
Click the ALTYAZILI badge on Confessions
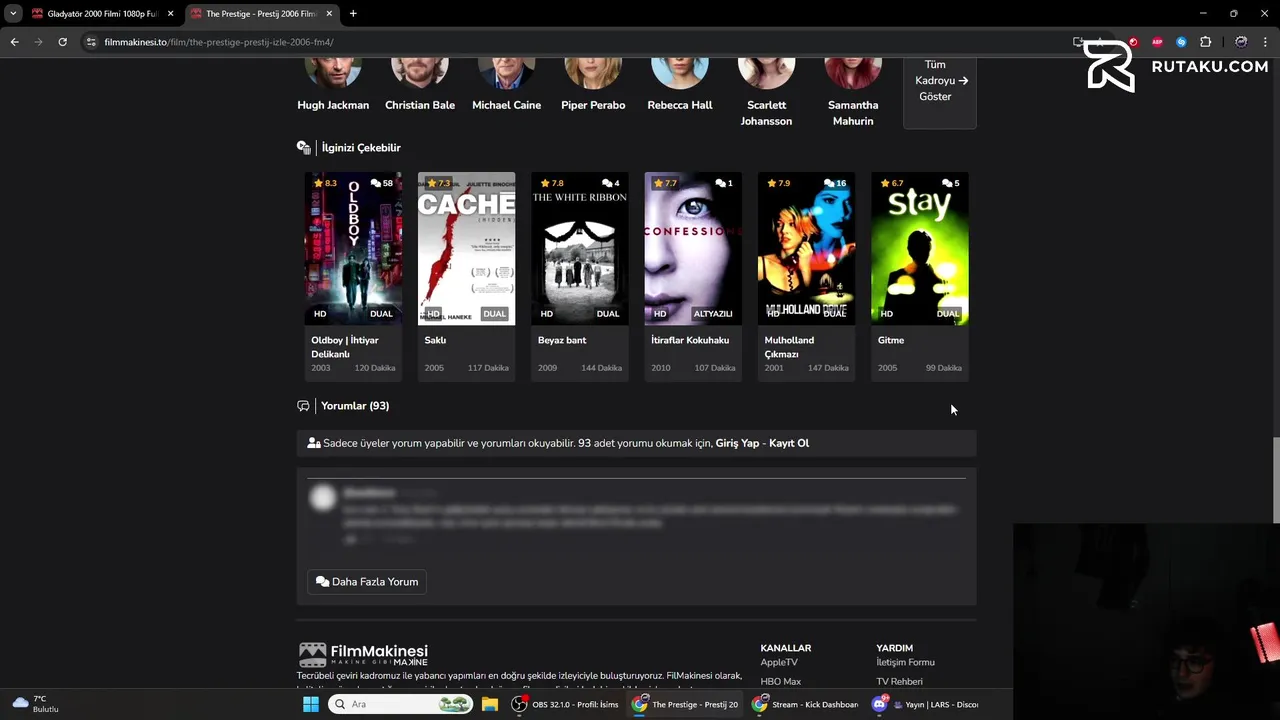click(x=713, y=314)
